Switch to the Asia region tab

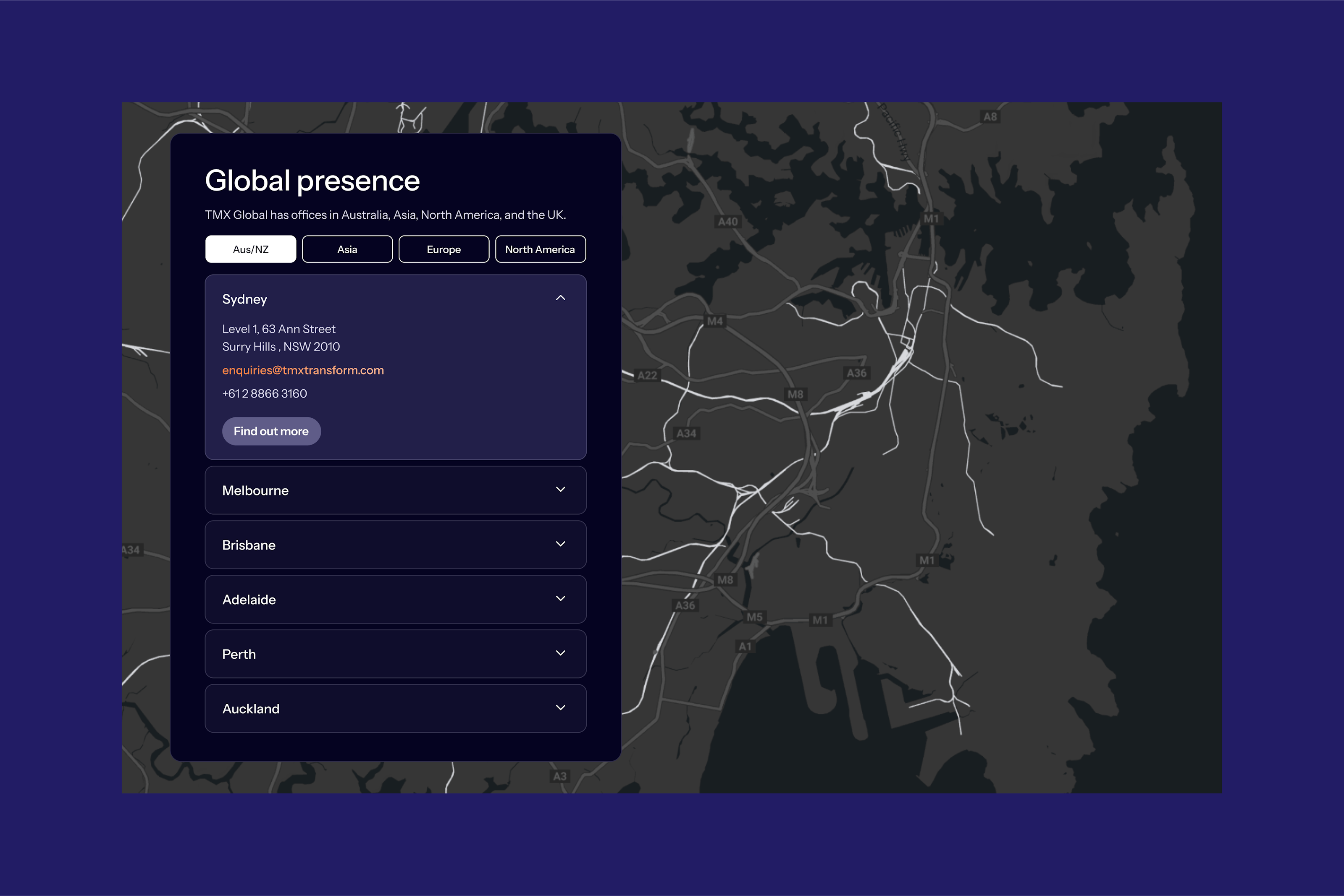coord(347,249)
